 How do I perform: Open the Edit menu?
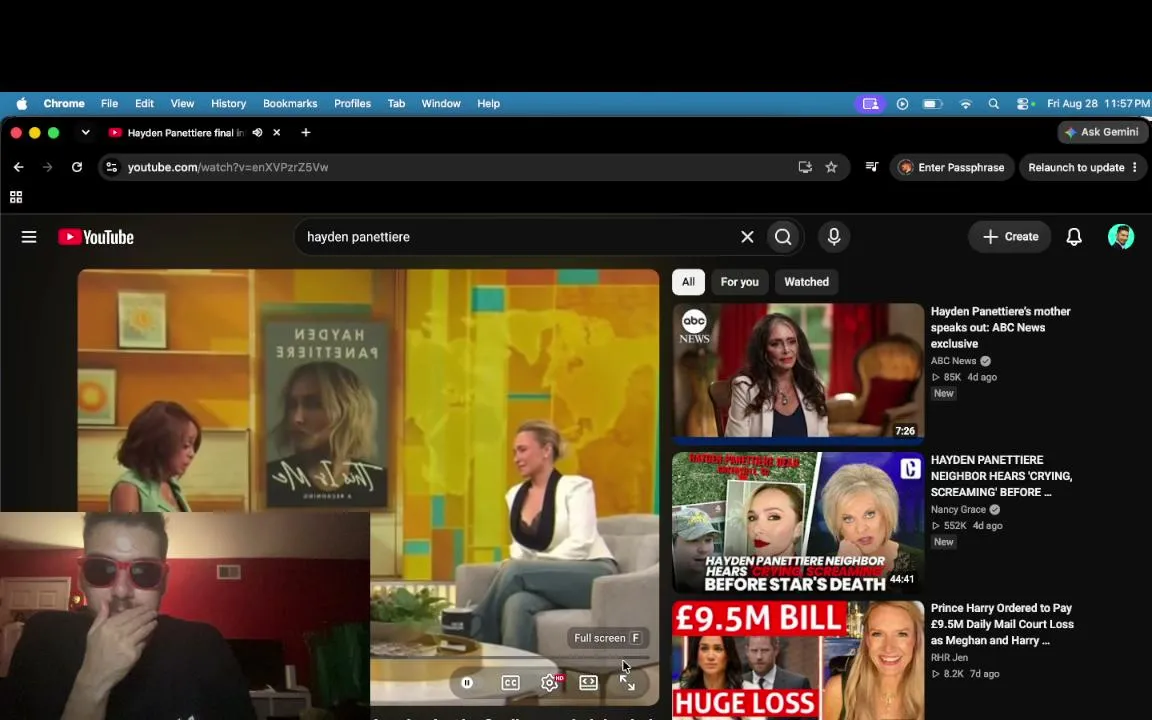(145, 104)
